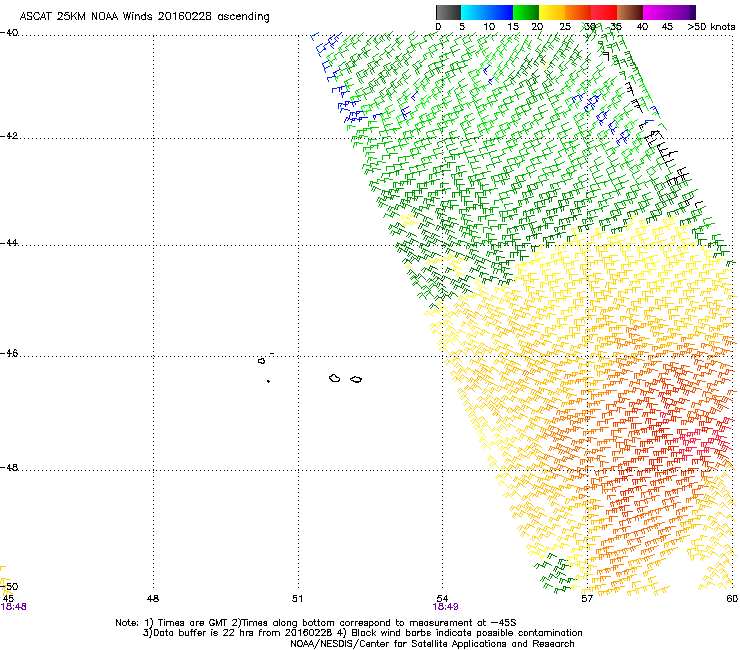The height and width of the screenshot is (650, 740).
Task: Click the legend value 10 label
Action: coord(489,27)
